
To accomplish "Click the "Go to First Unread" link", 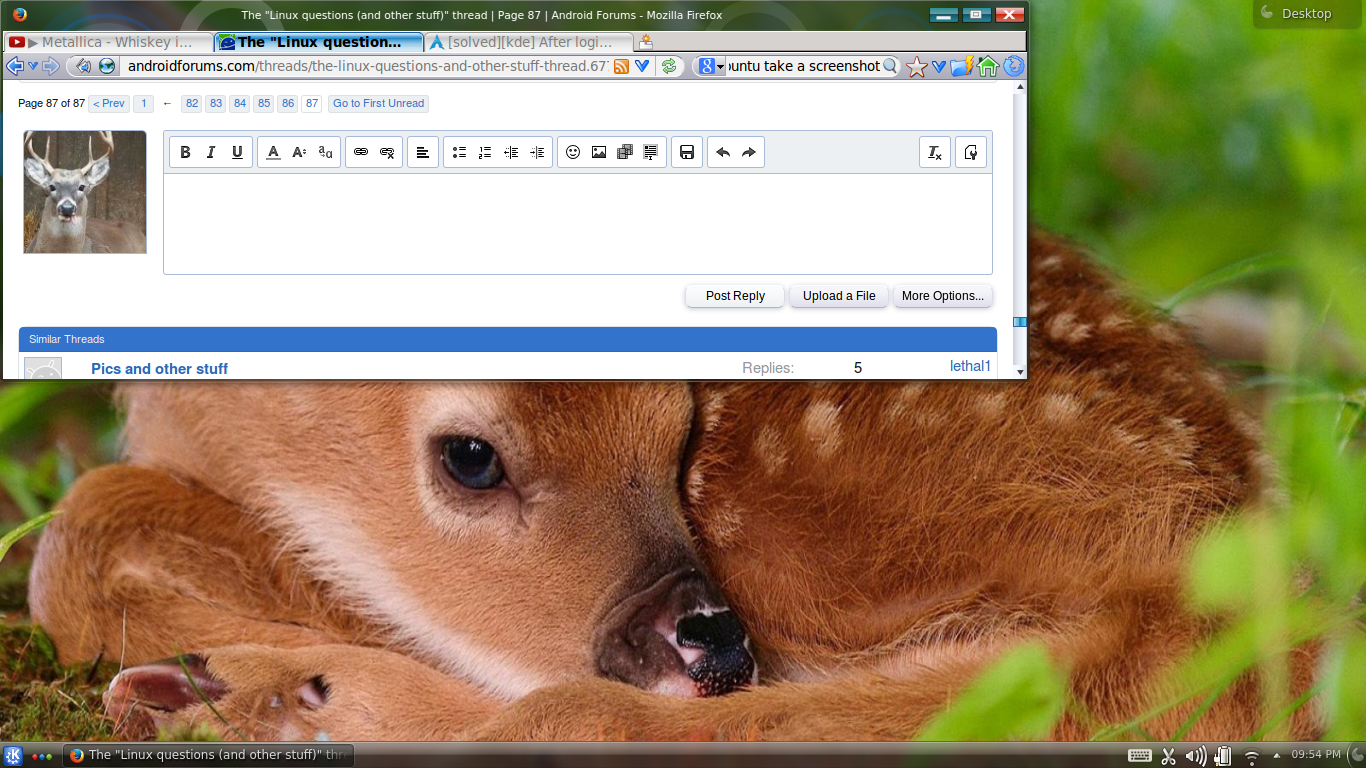I will [x=379, y=103].
